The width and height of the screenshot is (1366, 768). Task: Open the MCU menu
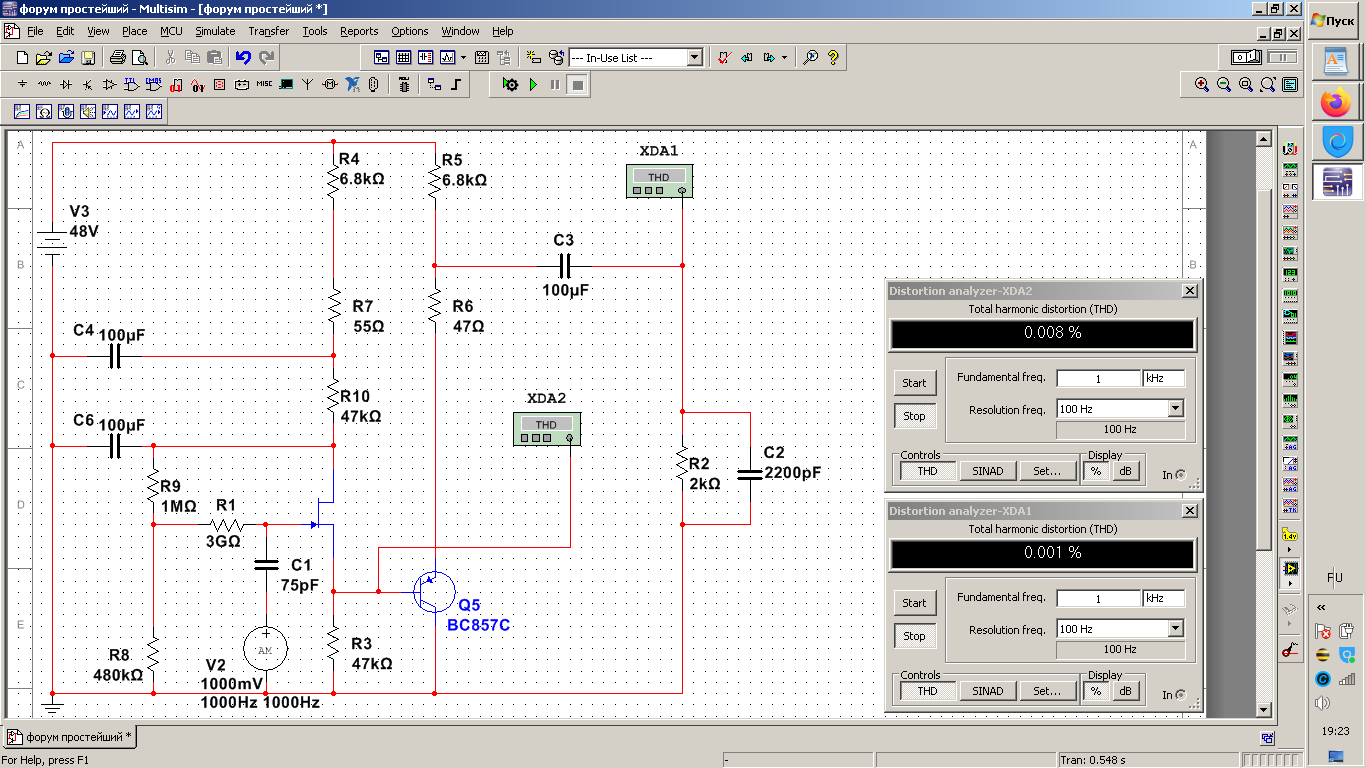(x=171, y=31)
